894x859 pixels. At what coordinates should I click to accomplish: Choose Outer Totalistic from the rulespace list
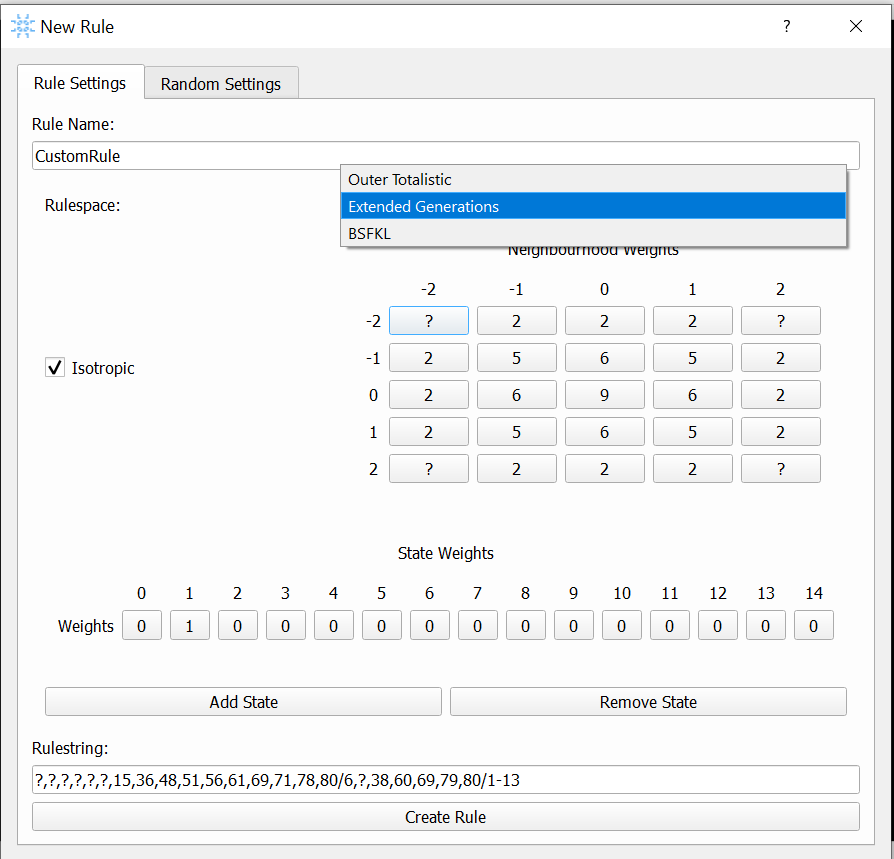click(593, 180)
